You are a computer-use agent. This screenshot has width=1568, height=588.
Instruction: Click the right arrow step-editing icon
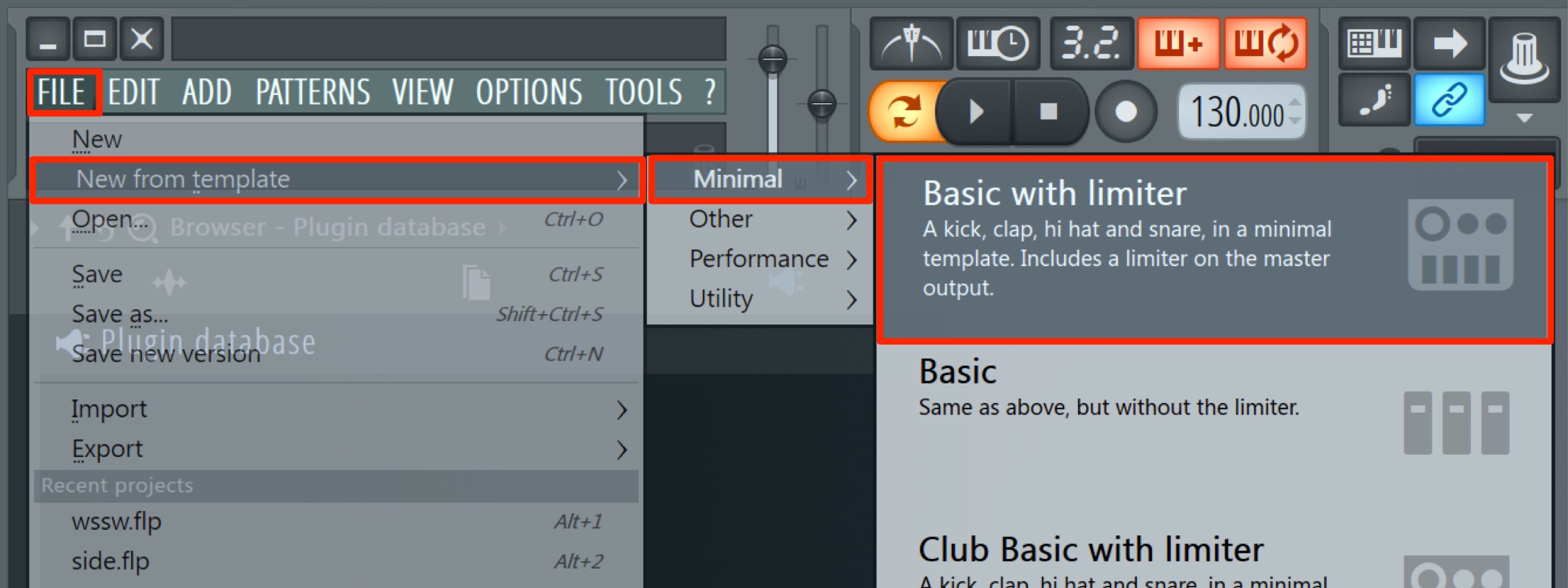(1449, 44)
